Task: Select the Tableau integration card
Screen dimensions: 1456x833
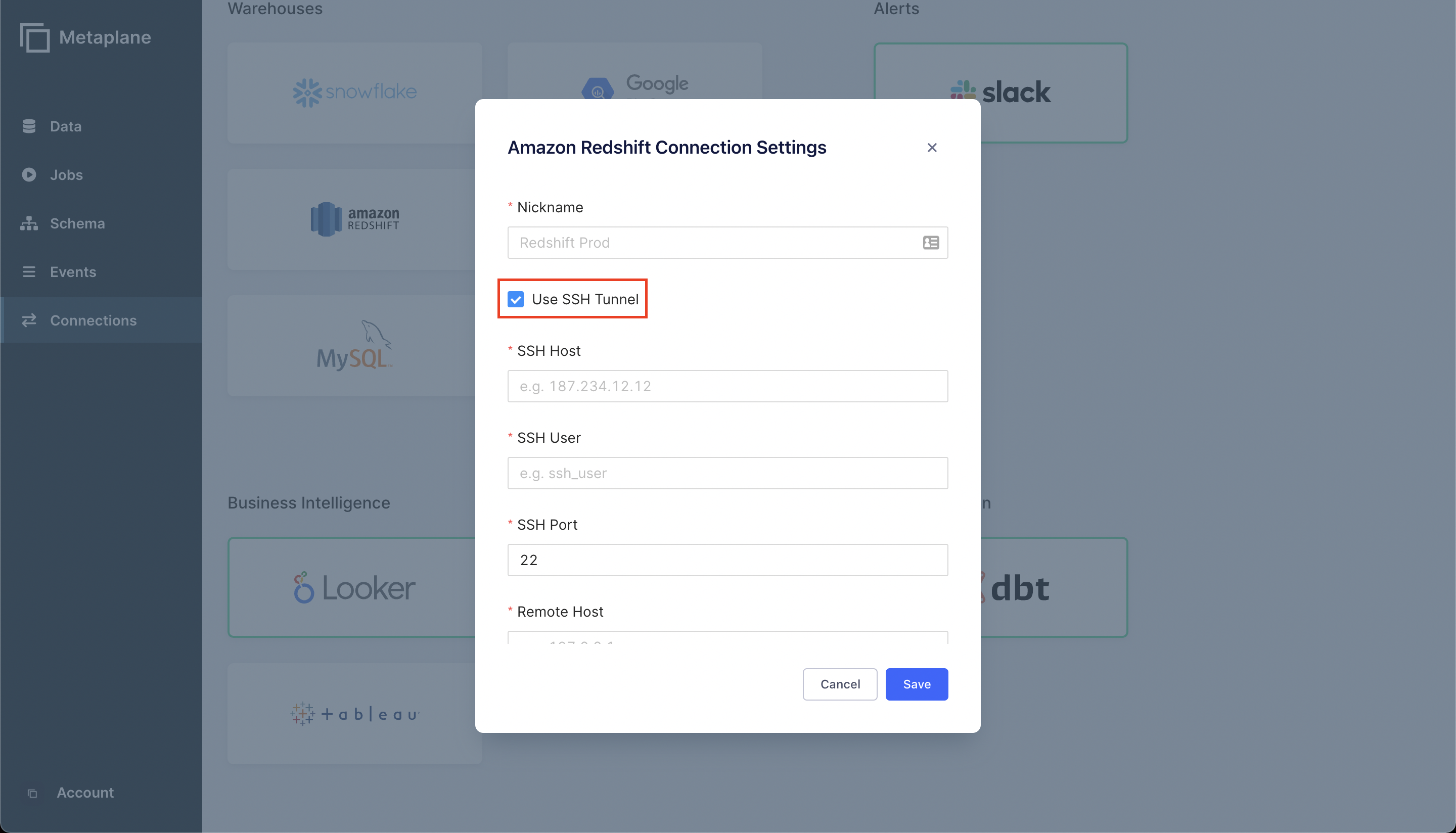Action: 355,713
